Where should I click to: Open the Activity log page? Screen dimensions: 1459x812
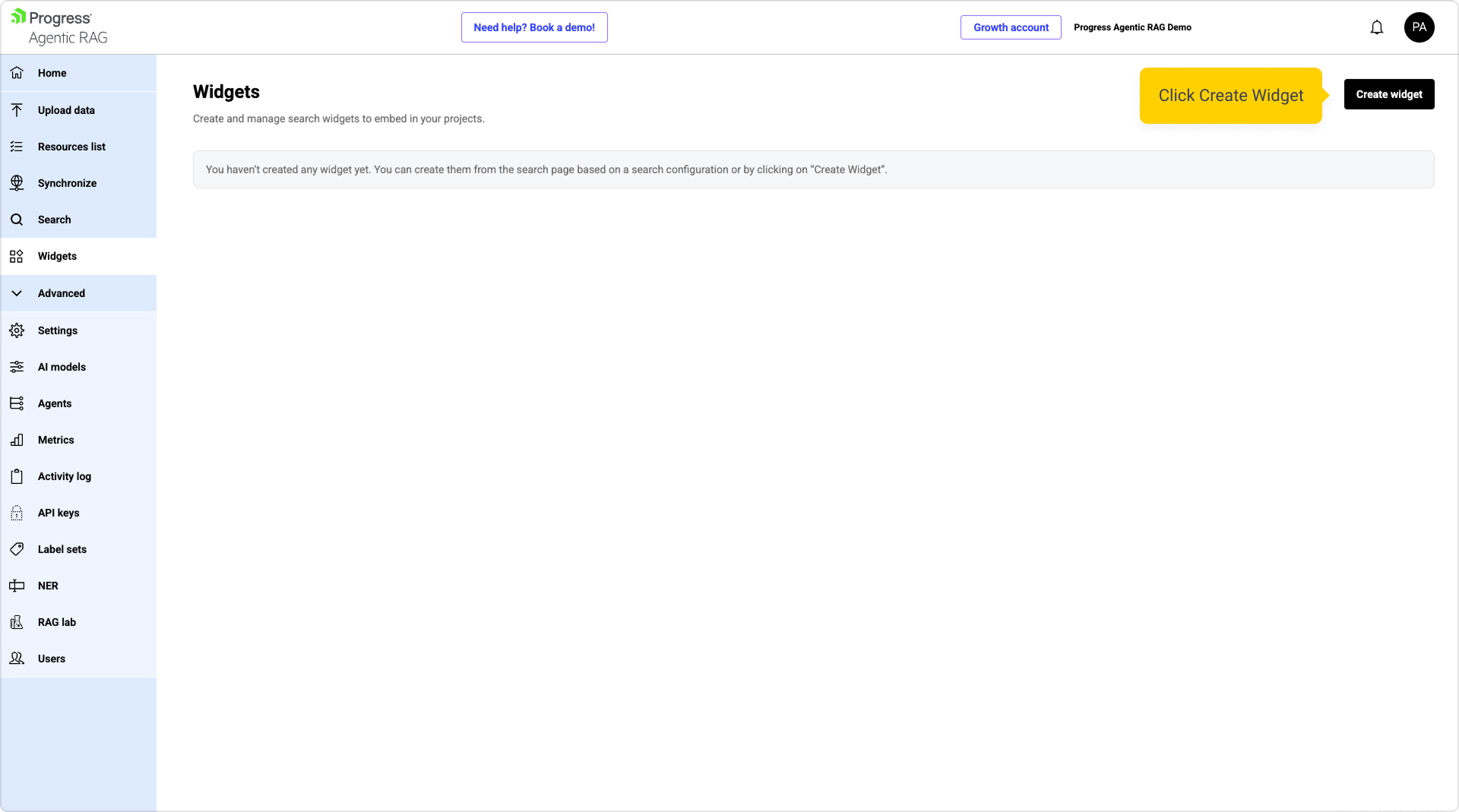(65, 476)
